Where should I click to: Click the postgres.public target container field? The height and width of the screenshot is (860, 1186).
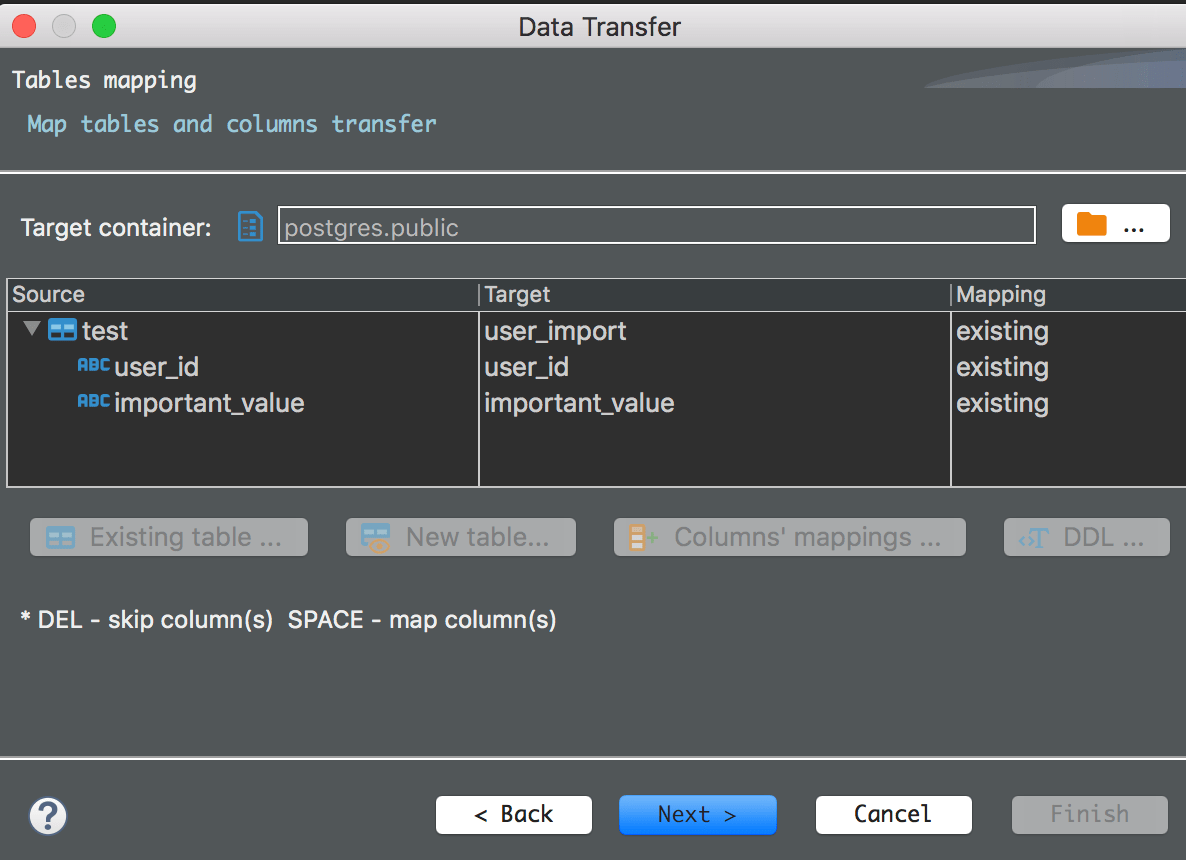[657, 225]
